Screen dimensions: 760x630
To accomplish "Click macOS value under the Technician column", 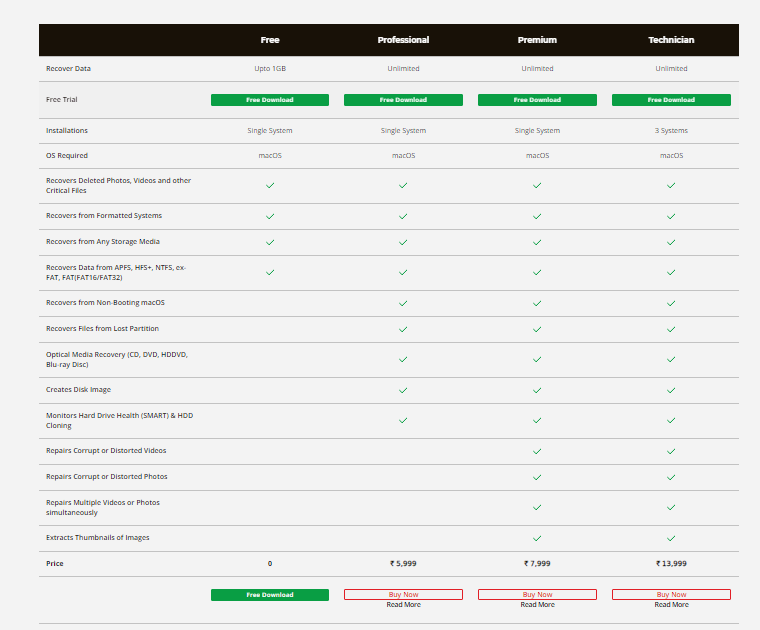I will [671, 156].
